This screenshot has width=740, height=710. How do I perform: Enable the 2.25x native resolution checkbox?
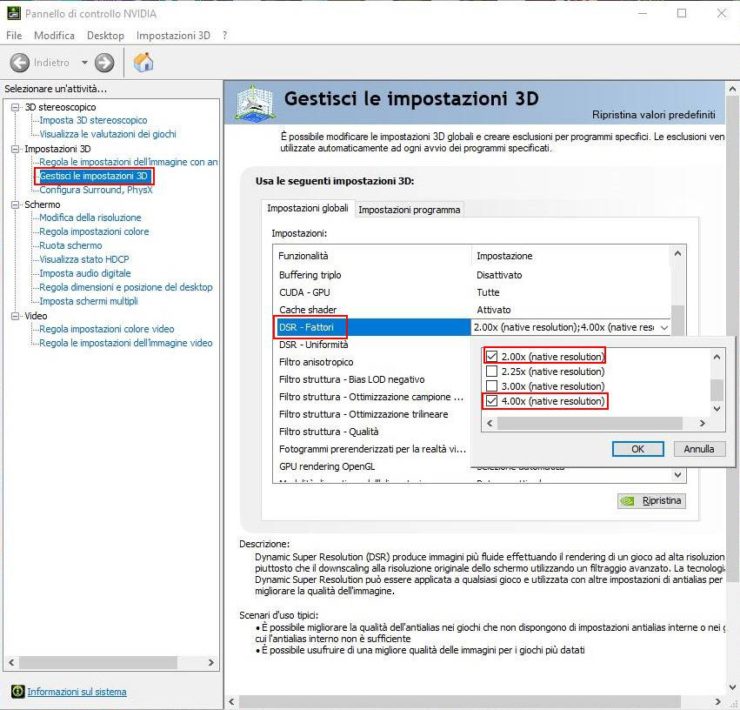491,372
